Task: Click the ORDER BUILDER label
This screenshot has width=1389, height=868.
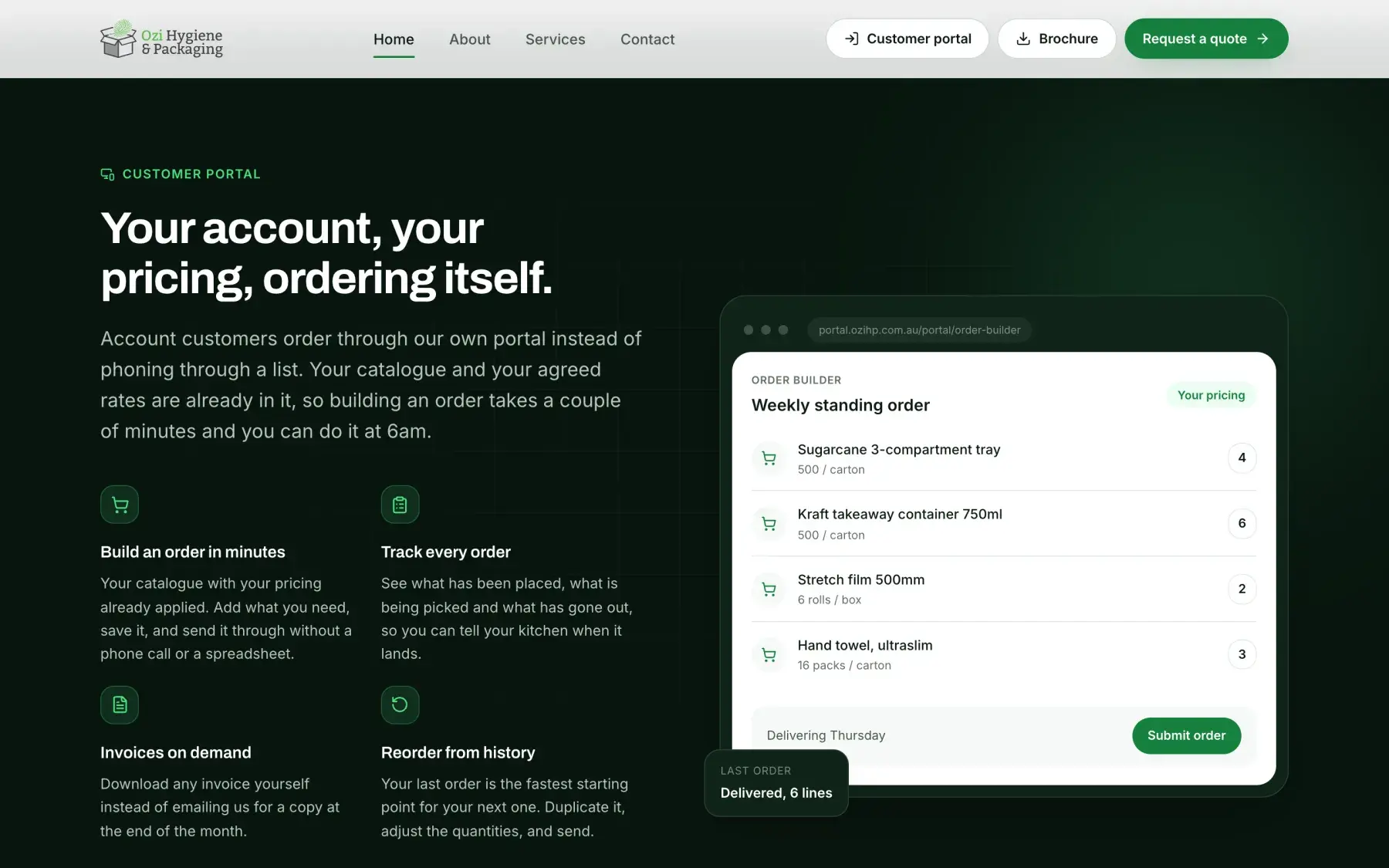Action: pos(796,380)
